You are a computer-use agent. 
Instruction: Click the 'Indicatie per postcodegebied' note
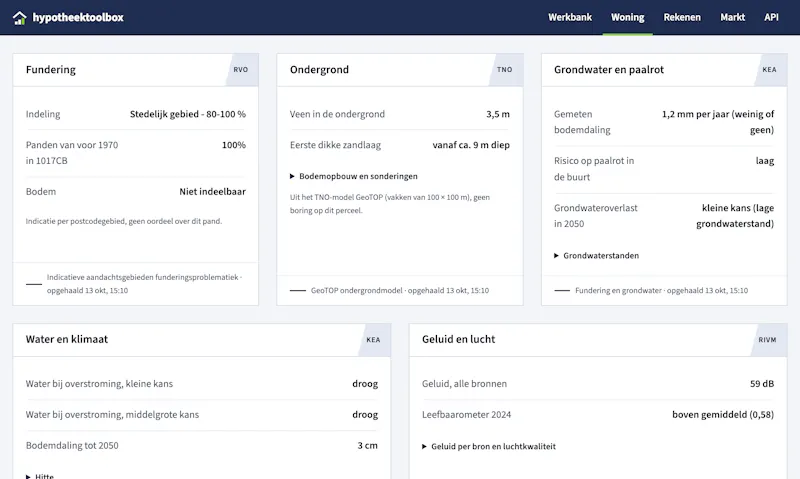tap(124, 221)
